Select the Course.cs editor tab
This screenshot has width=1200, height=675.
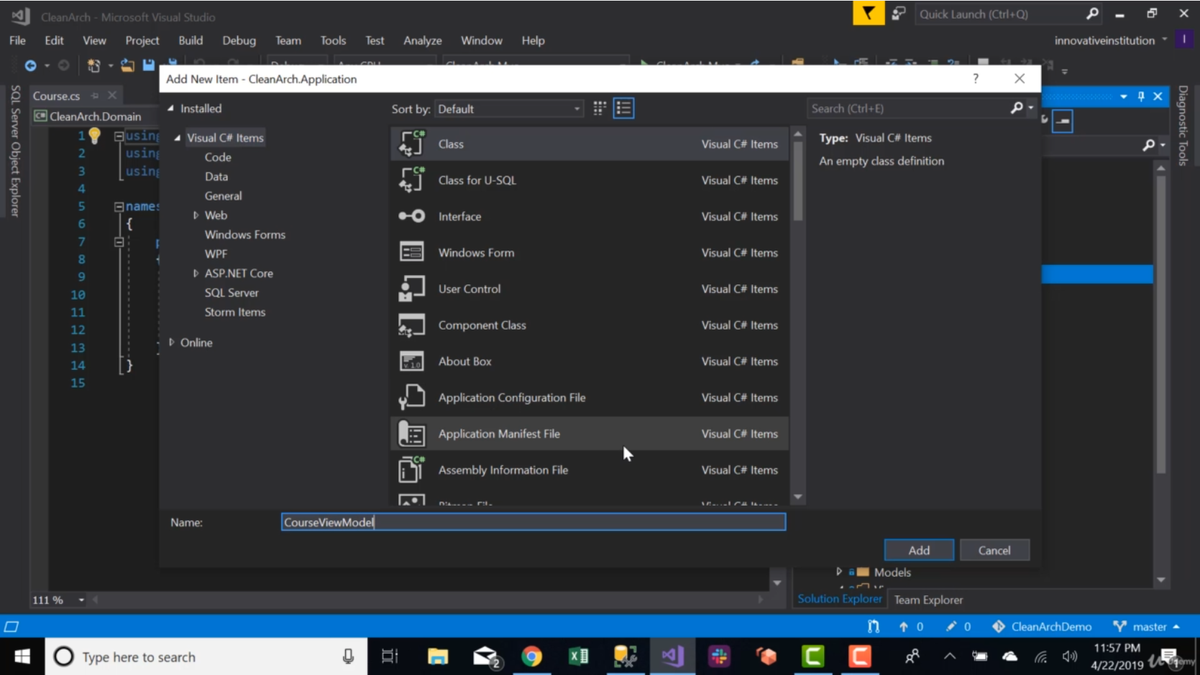[57, 96]
